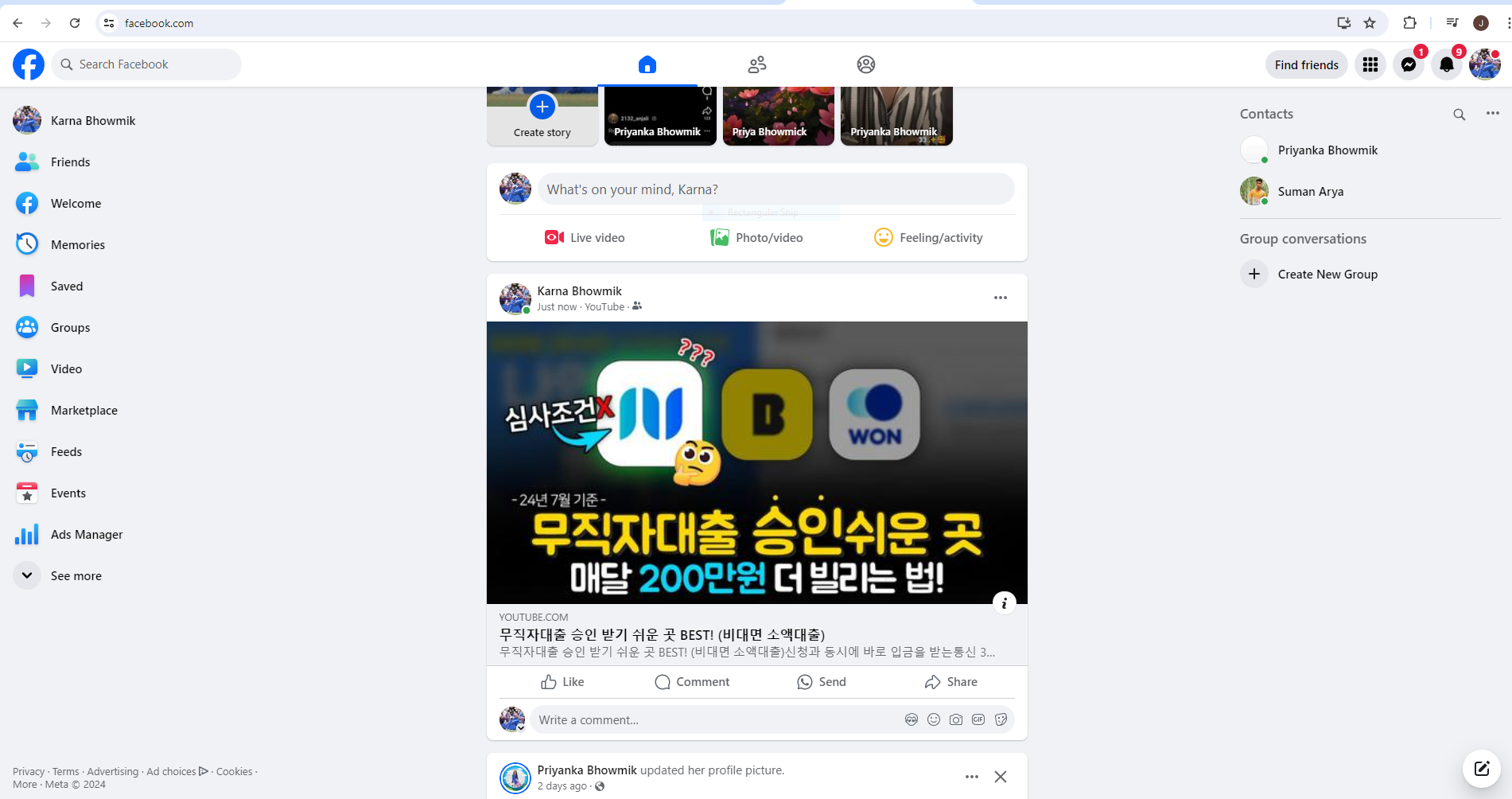This screenshot has width=1512, height=799.
Task: Open the Terms footer link
Action: [x=65, y=771]
